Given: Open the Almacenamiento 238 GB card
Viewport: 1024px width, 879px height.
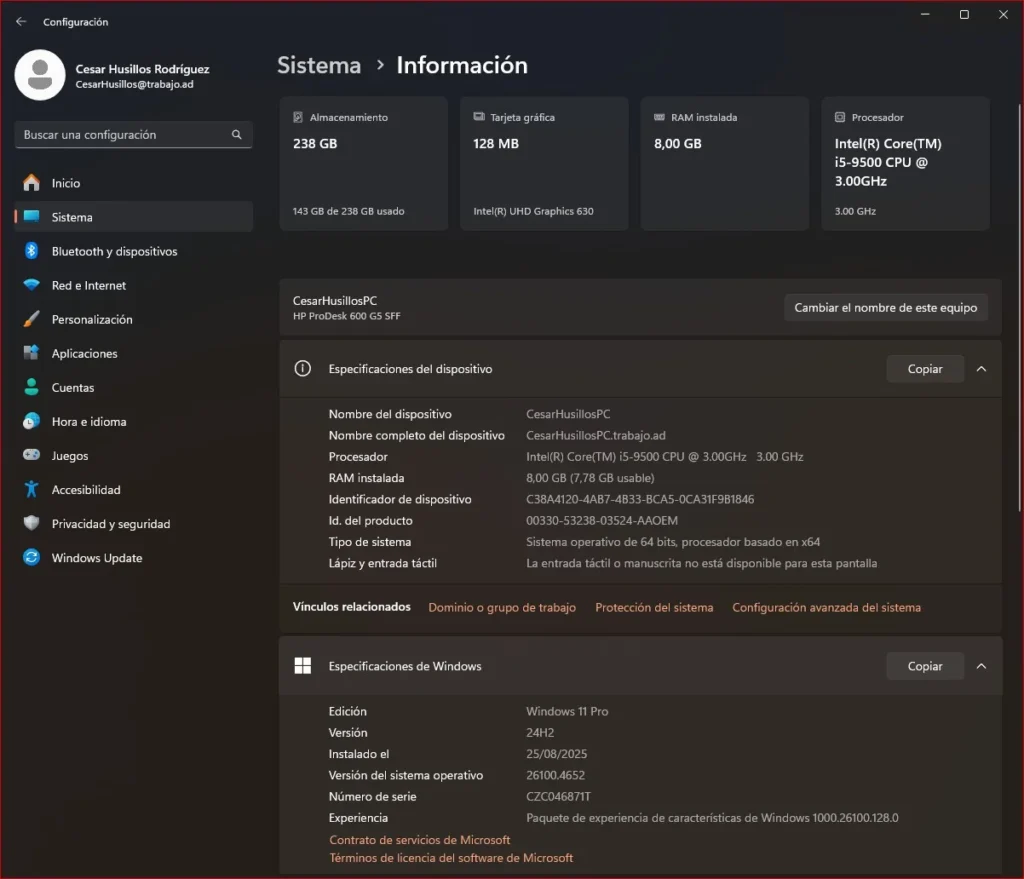Looking at the screenshot, I should [x=364, y=163].
